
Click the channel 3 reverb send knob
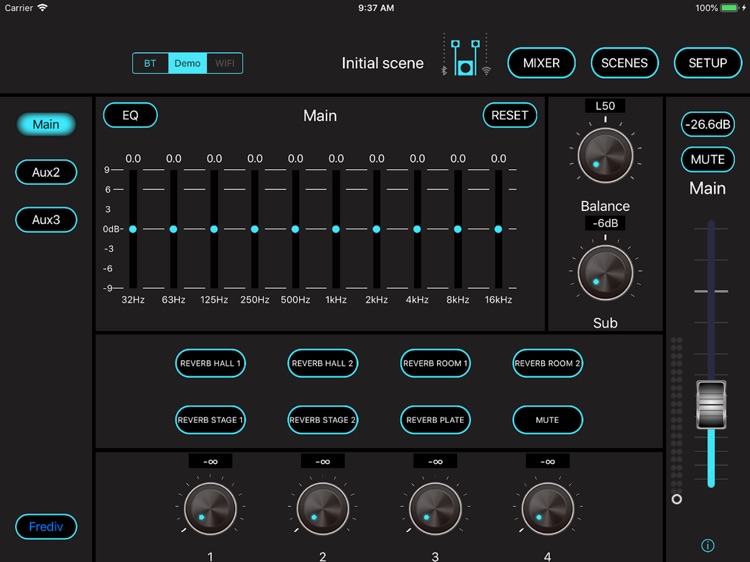[435, 508]
